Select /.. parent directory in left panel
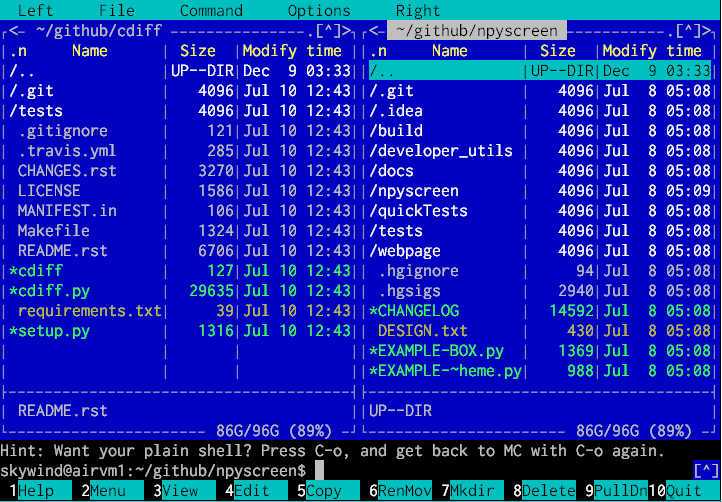This screenshot has height=502, width=722. (x=180, y=70)
